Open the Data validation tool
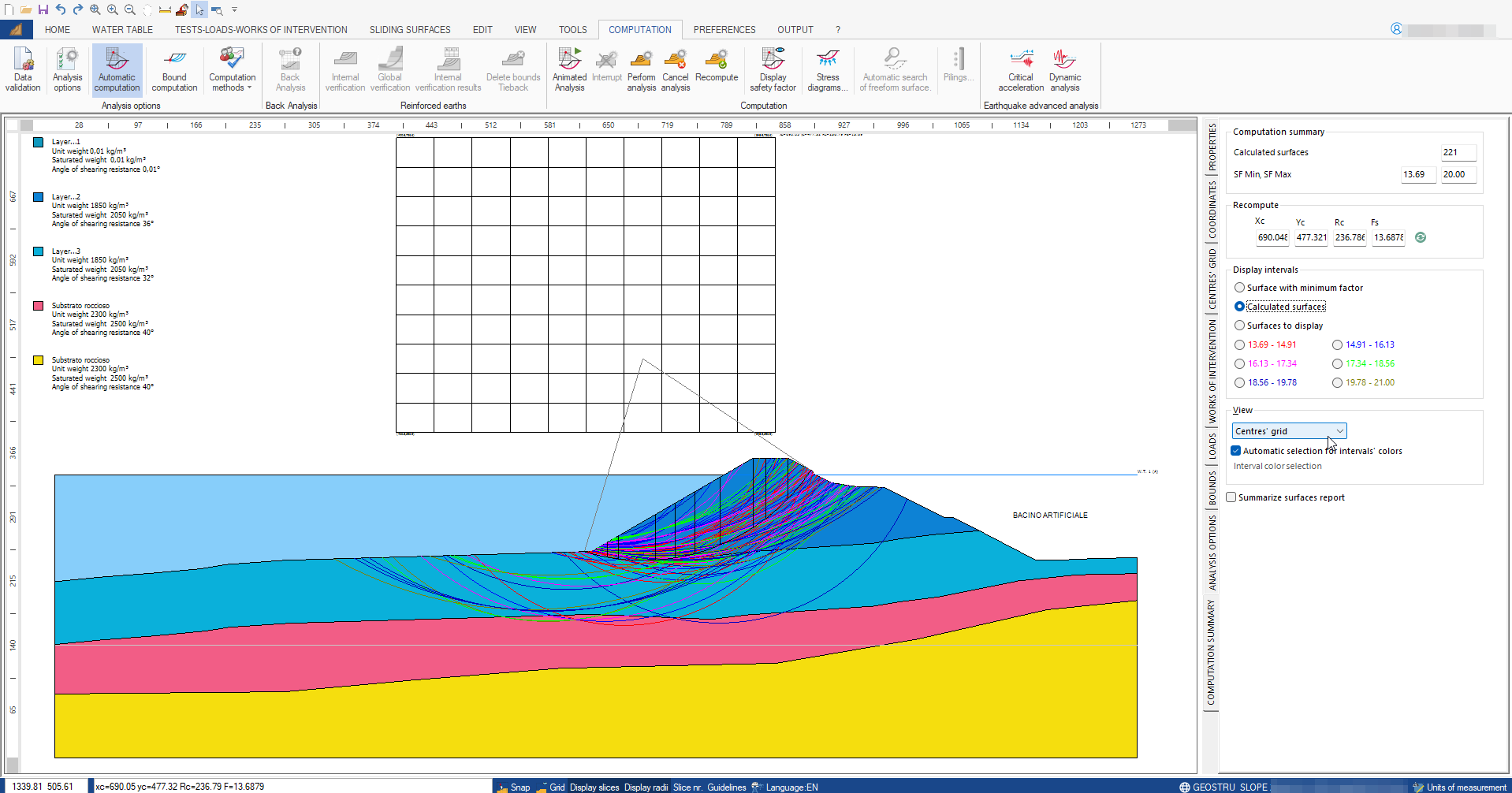1512x793 pixels. coord(23,69)
